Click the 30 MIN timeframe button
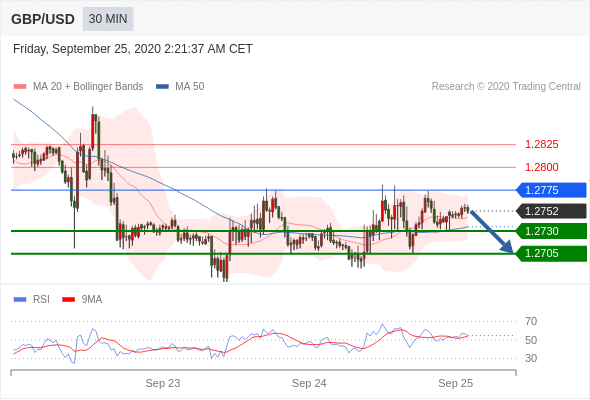This screenshot has width=590, height=400. click(x=108, y=18)
